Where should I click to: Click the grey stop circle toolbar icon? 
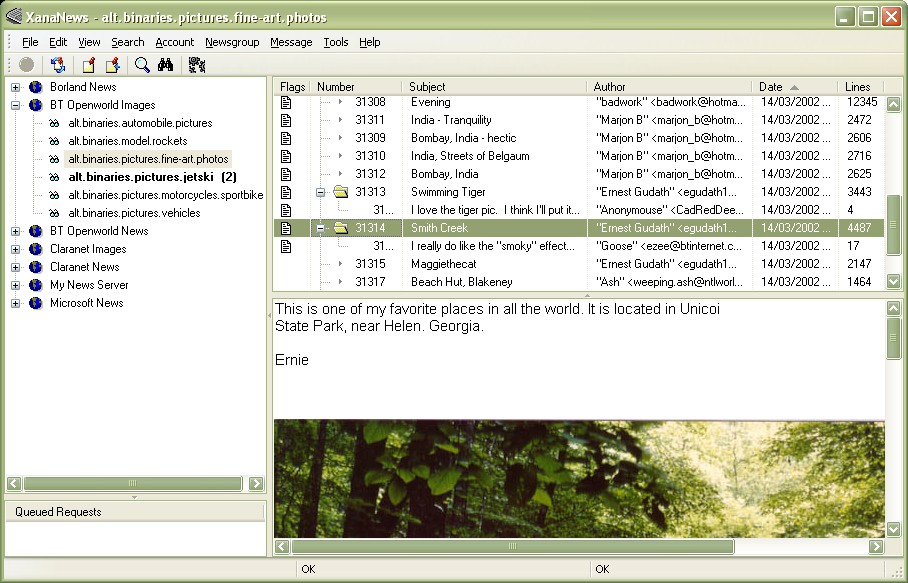[x=26, y=65]
